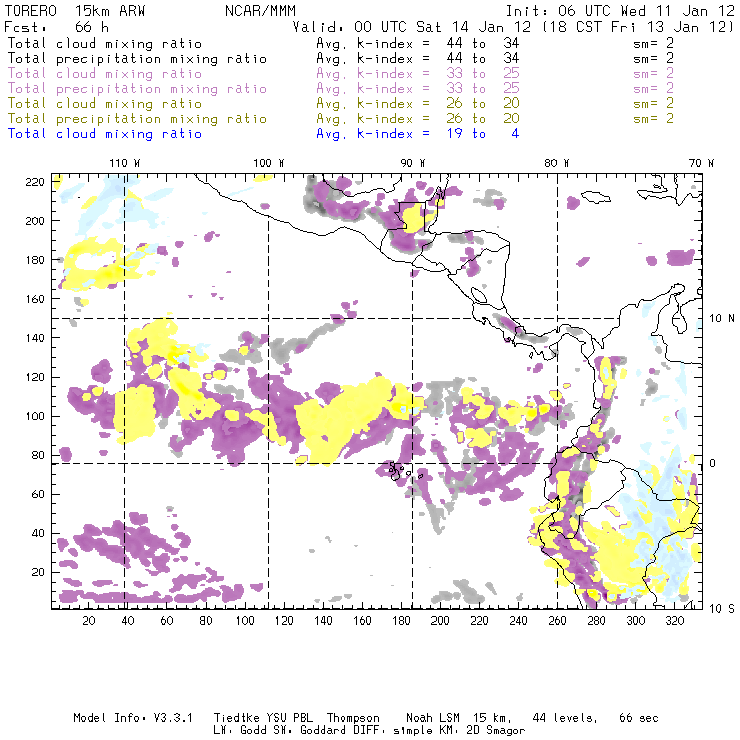This screenshot has height=740, width=740.
Task: Select the horizontal axis tick label "280"
Action: [x=597, y=621]
